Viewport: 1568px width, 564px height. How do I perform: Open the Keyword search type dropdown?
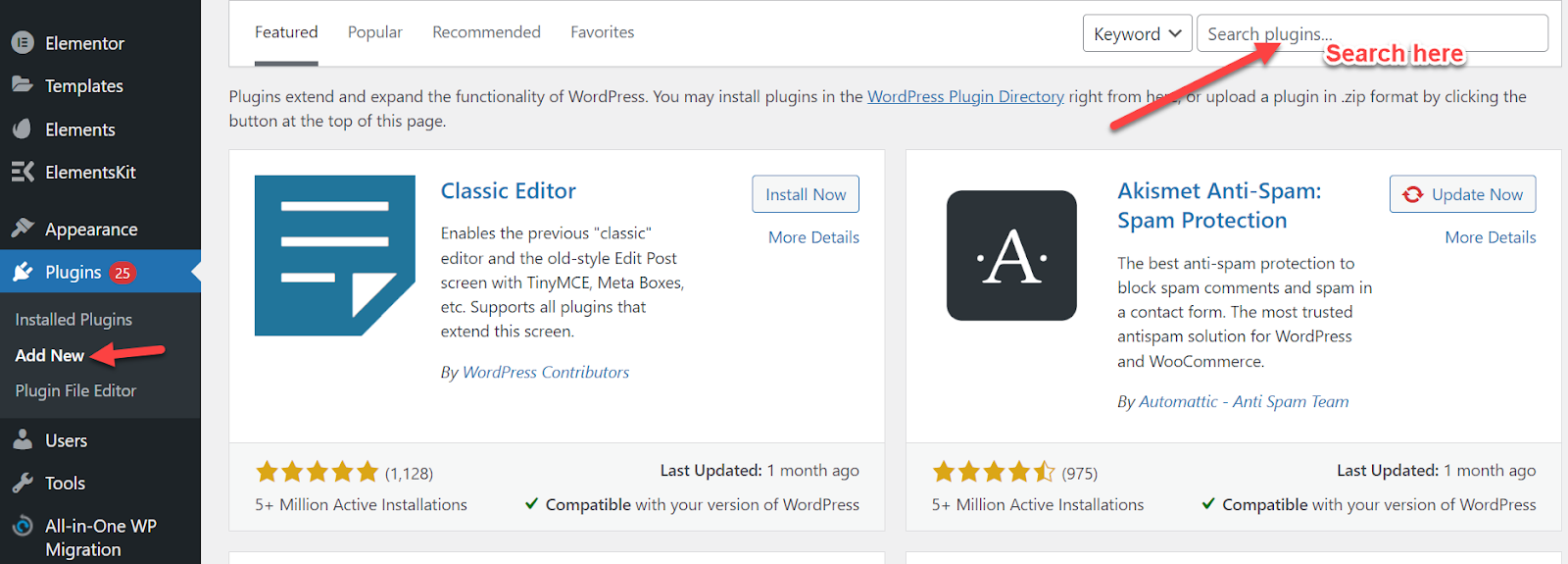[x=1137, y=33]
